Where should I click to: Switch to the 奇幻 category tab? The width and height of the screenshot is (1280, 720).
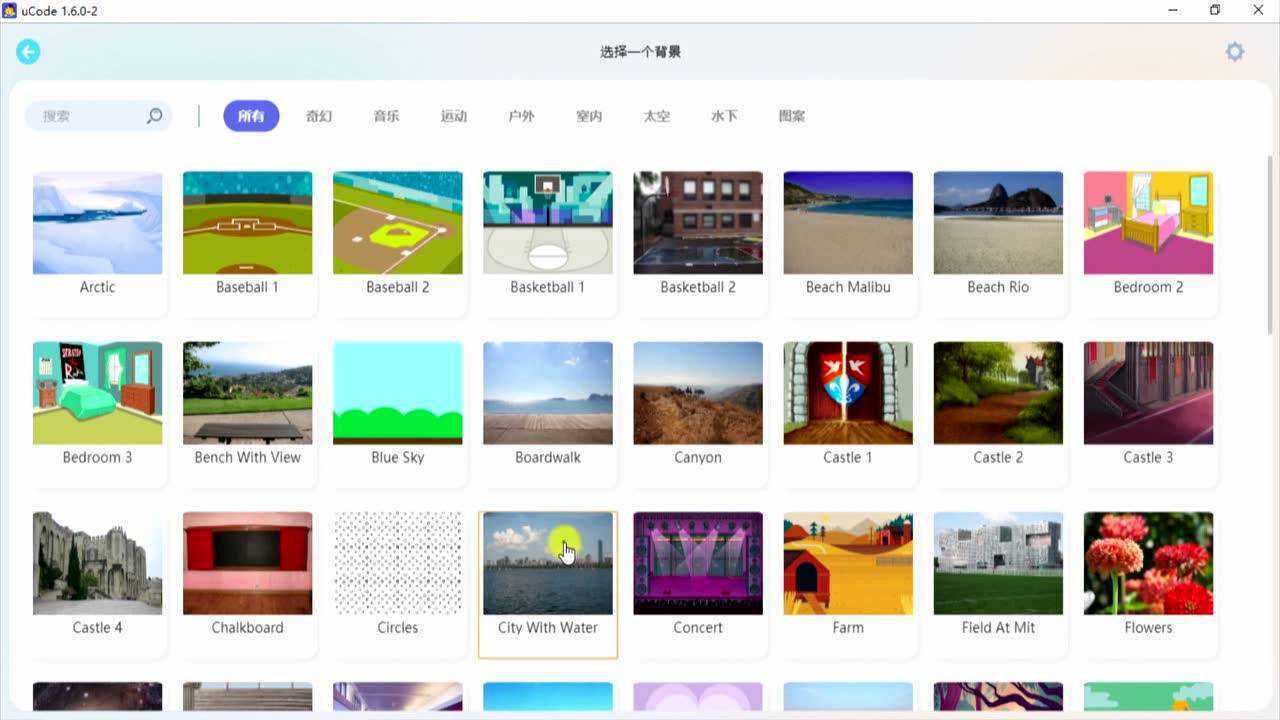(x=319, y=116)
